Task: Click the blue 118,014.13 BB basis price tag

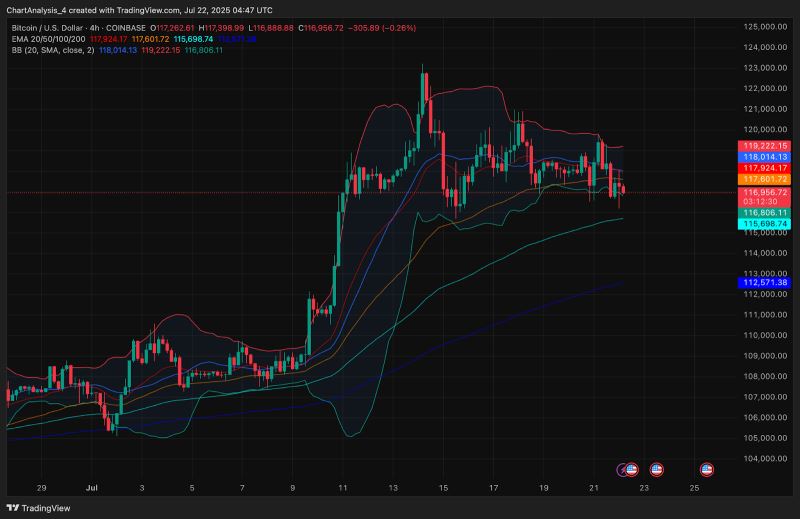Action: pyautogui.click(x=766, y=157)
